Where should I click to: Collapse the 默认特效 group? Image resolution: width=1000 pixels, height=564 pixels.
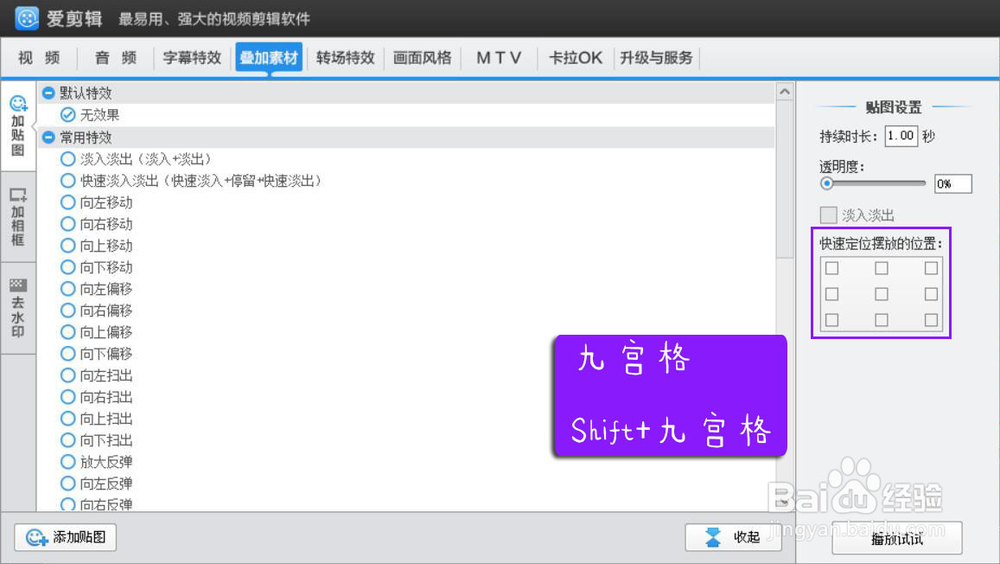(48, 93)
